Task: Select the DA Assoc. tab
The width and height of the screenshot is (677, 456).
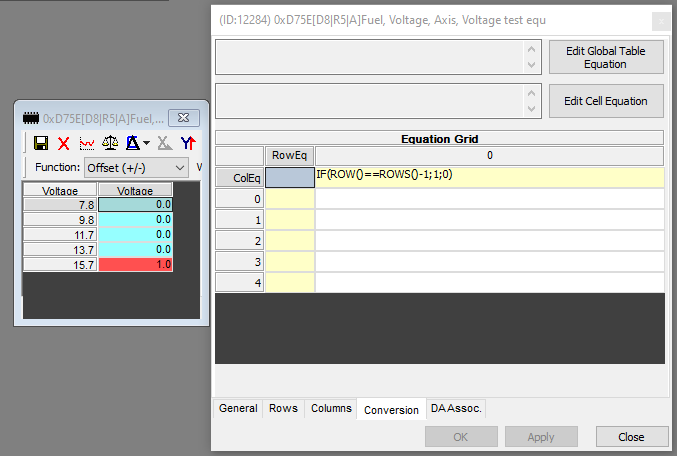Action: click(456, 408)
